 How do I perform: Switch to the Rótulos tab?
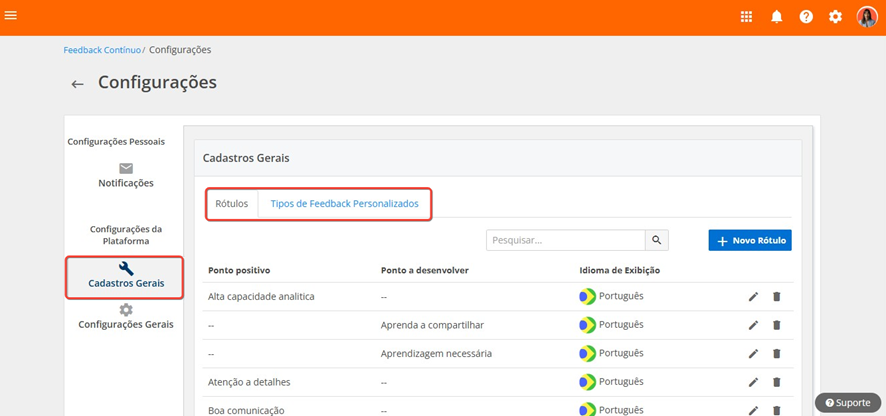(232, 204)
